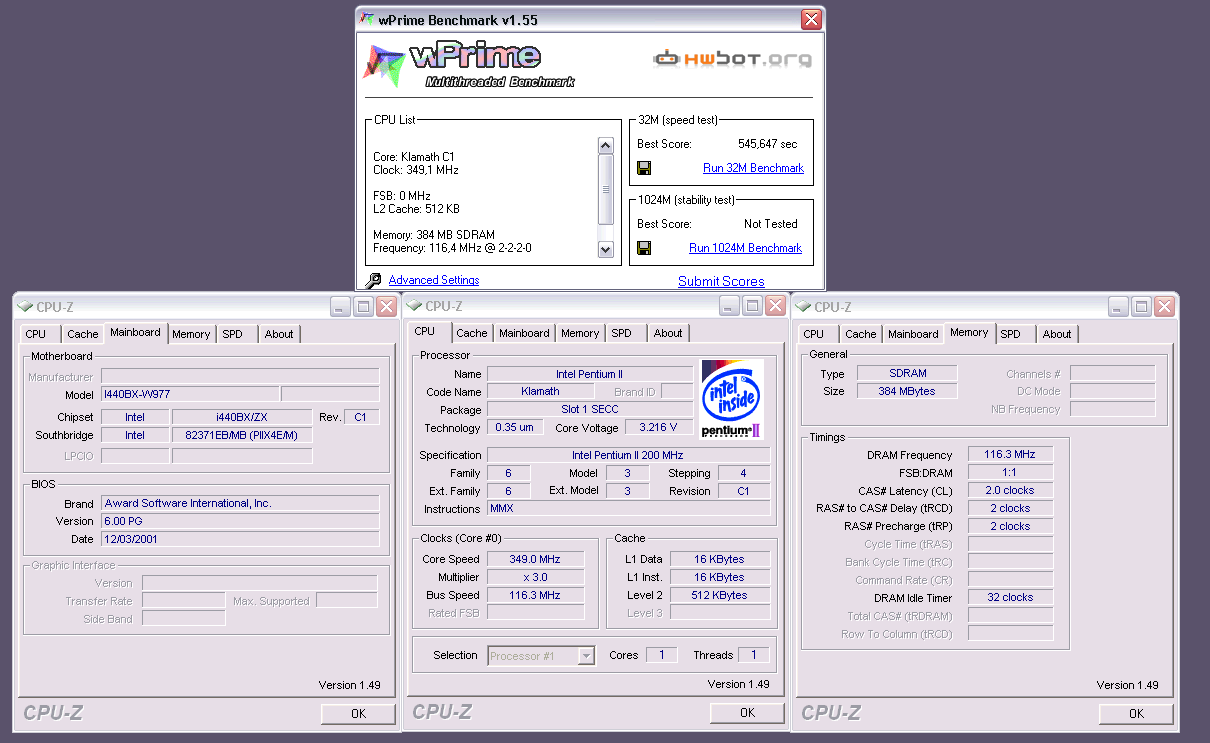The image size is (1210, 743).
Task: Click the Code Name field Klamath
Action: click(541, 392)
